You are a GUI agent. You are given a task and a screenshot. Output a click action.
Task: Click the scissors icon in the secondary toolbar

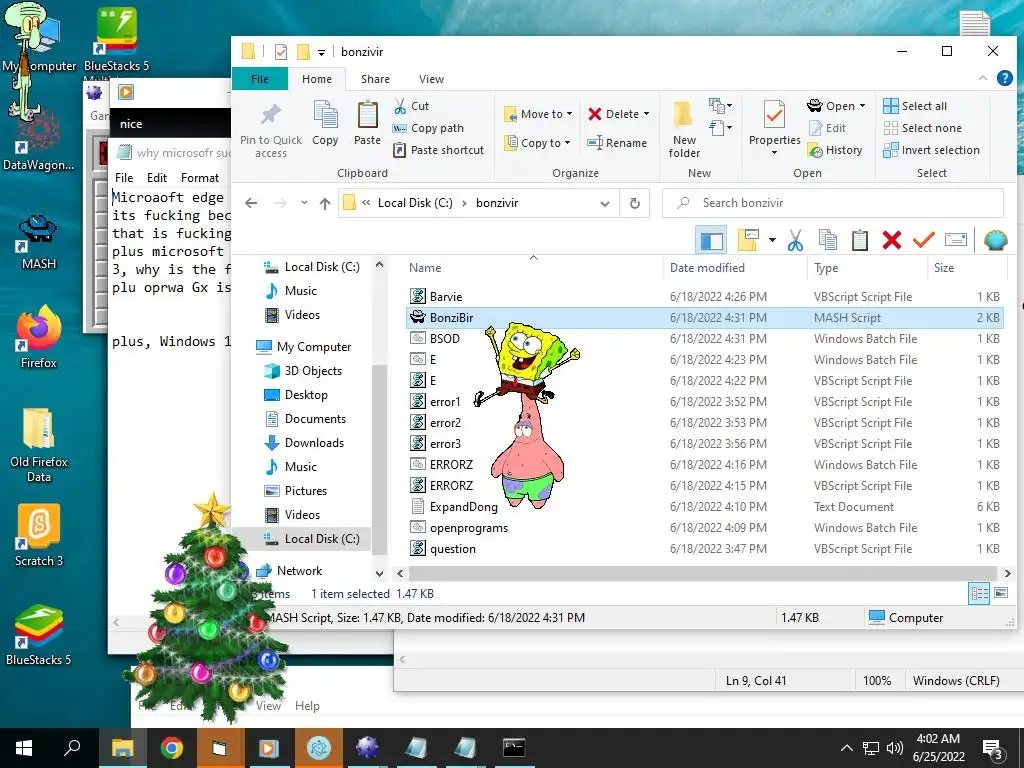click(795, 240)
